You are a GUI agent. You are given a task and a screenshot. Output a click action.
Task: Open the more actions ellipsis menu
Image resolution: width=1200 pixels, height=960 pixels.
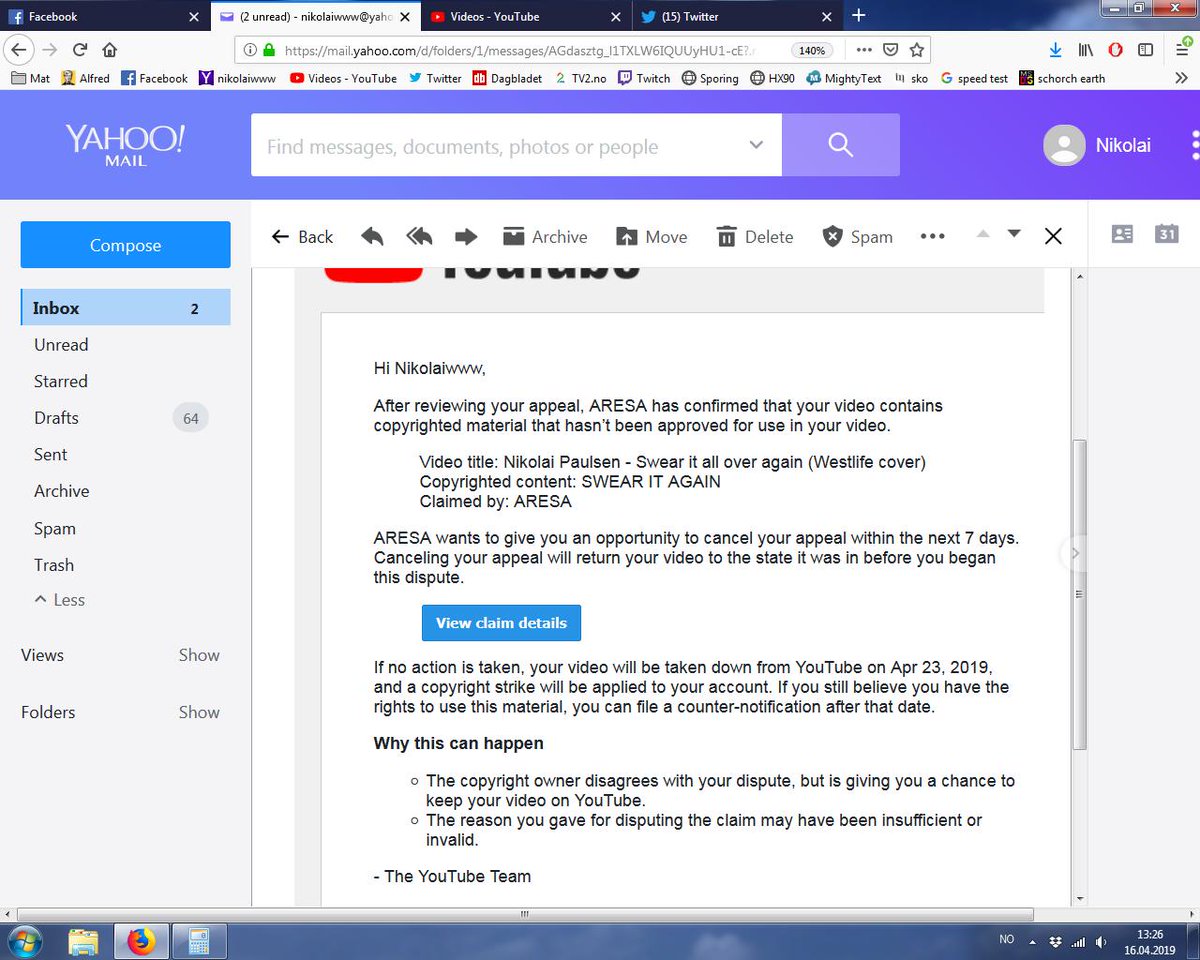tap(932, 237)
